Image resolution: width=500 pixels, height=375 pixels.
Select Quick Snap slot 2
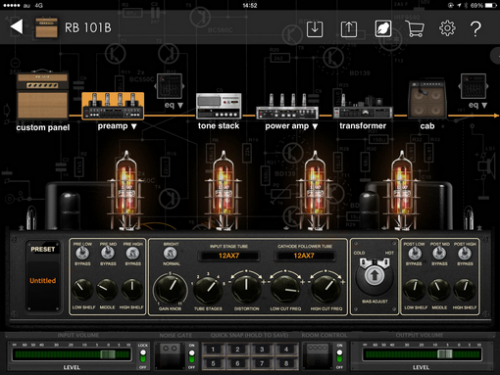(237, 349)
